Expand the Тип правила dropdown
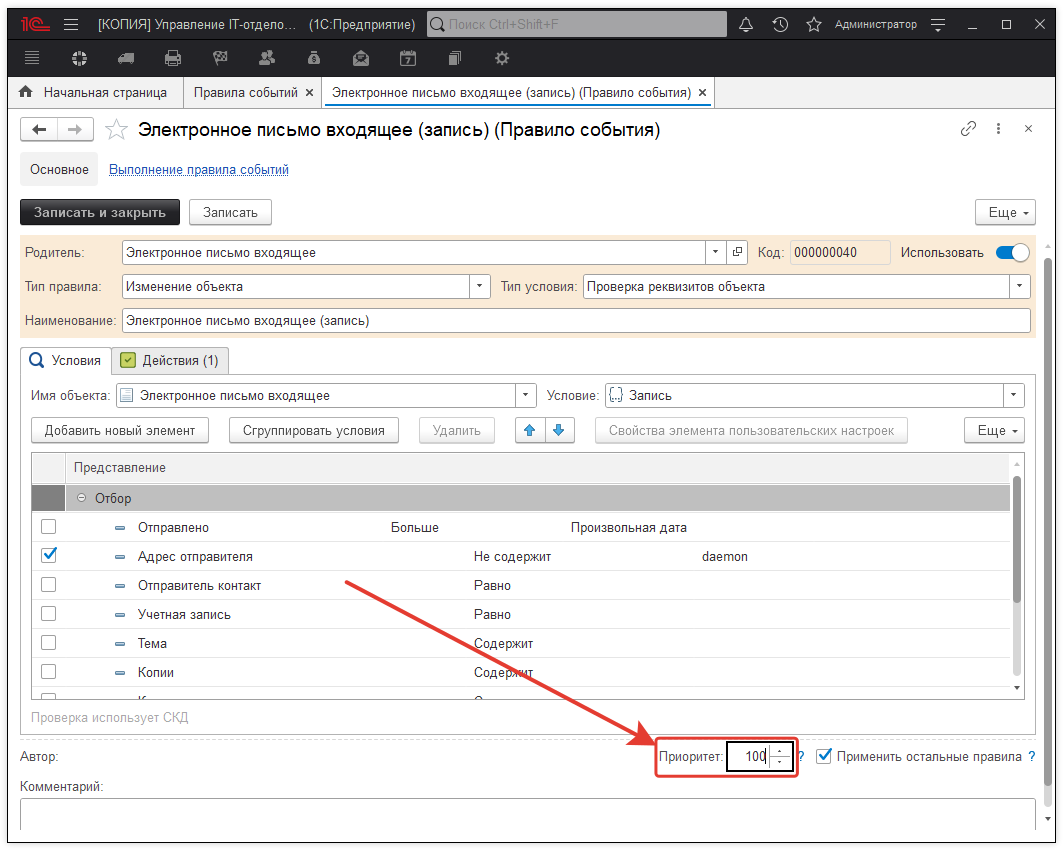 480,287
